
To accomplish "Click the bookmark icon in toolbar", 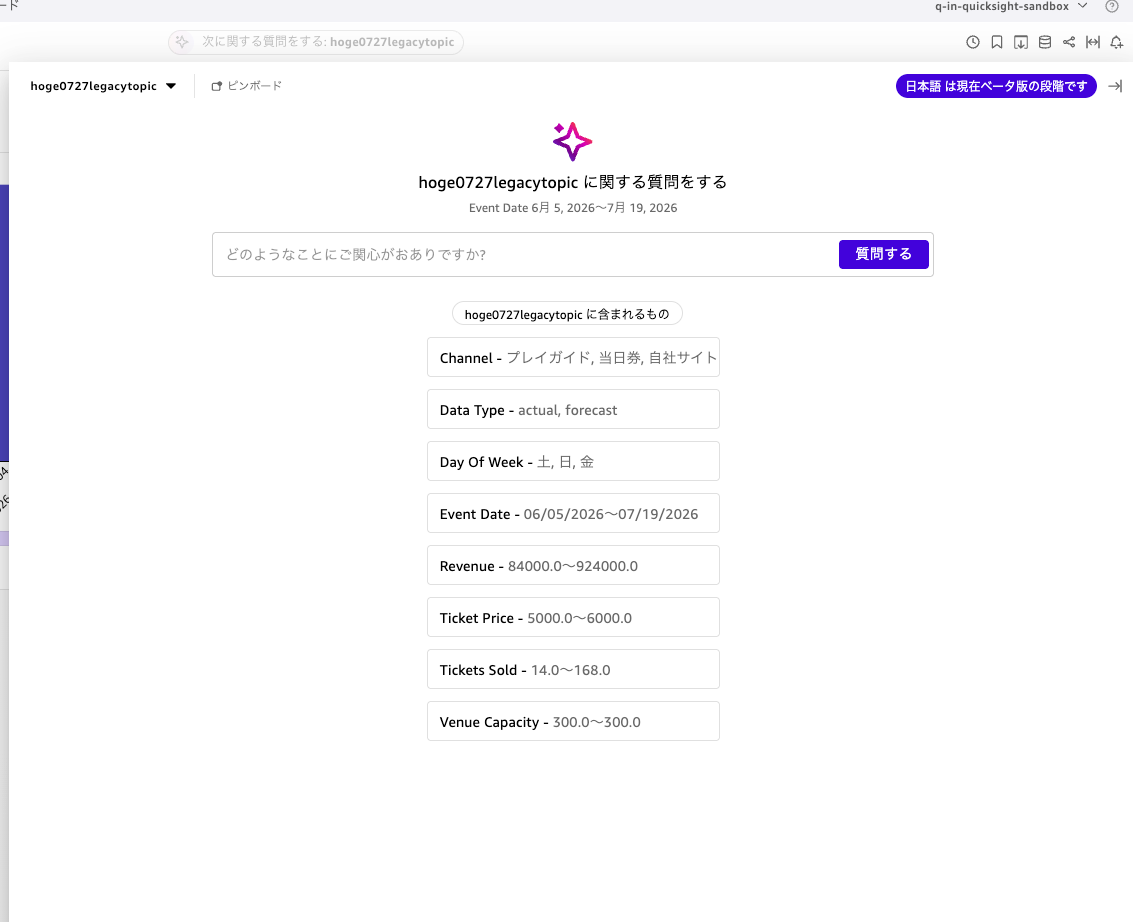I will click(996, 43).
